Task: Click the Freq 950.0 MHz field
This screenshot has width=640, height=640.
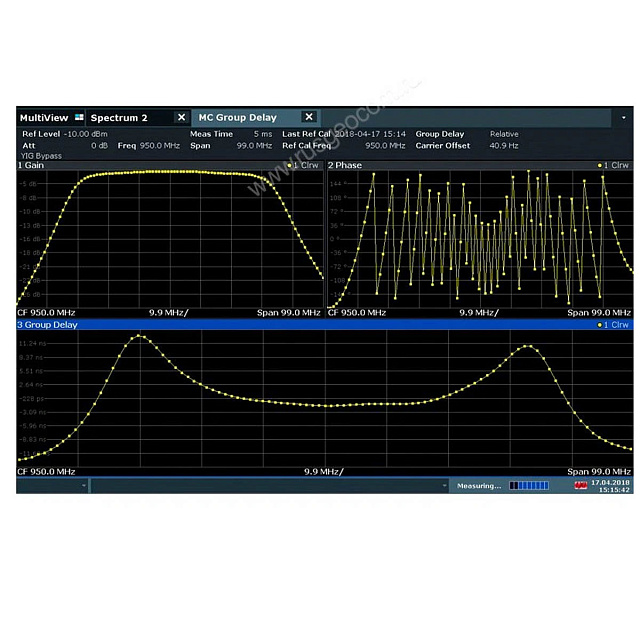Action: click(148, 146)
